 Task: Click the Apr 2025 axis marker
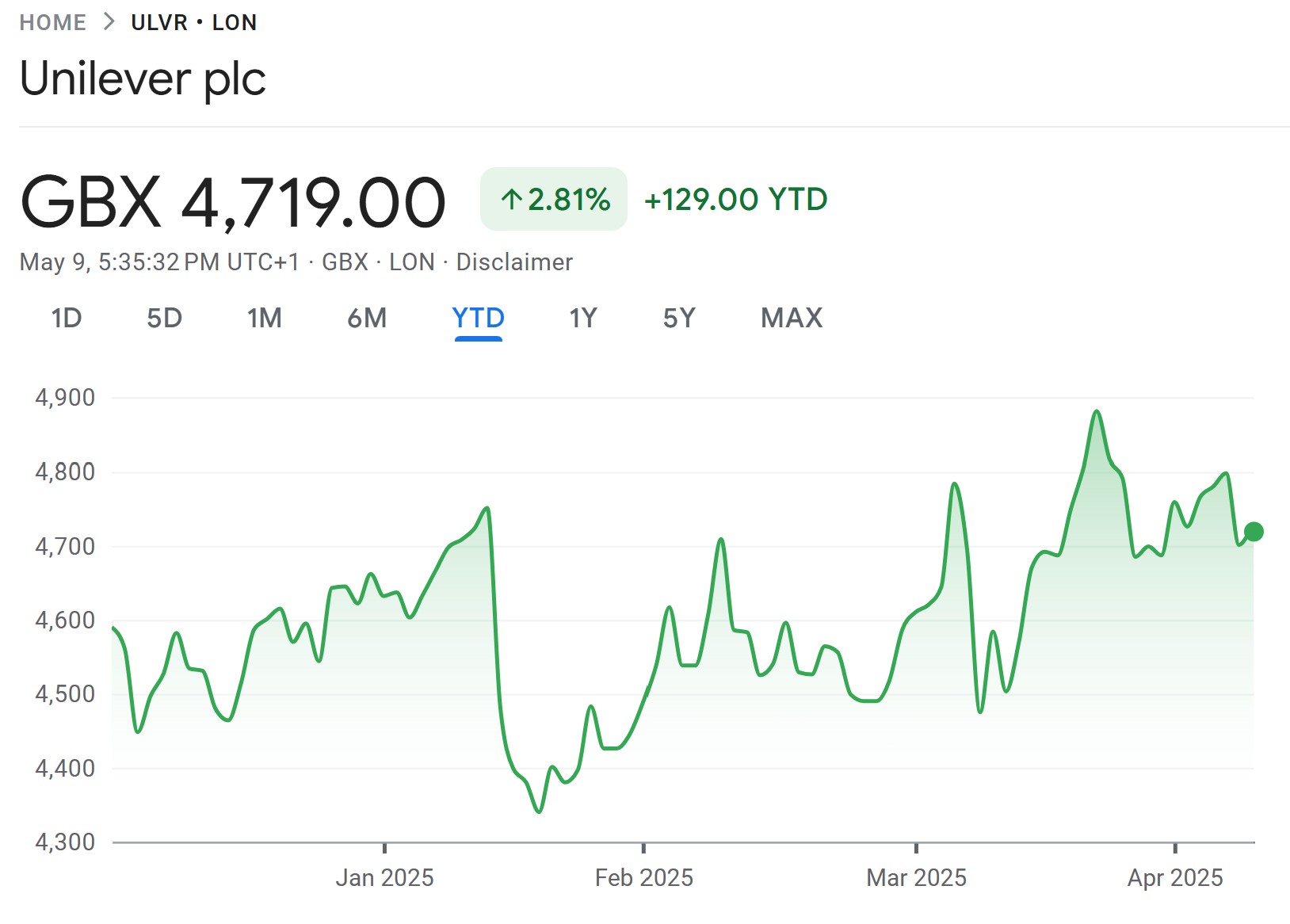[x=1175, y=877]
